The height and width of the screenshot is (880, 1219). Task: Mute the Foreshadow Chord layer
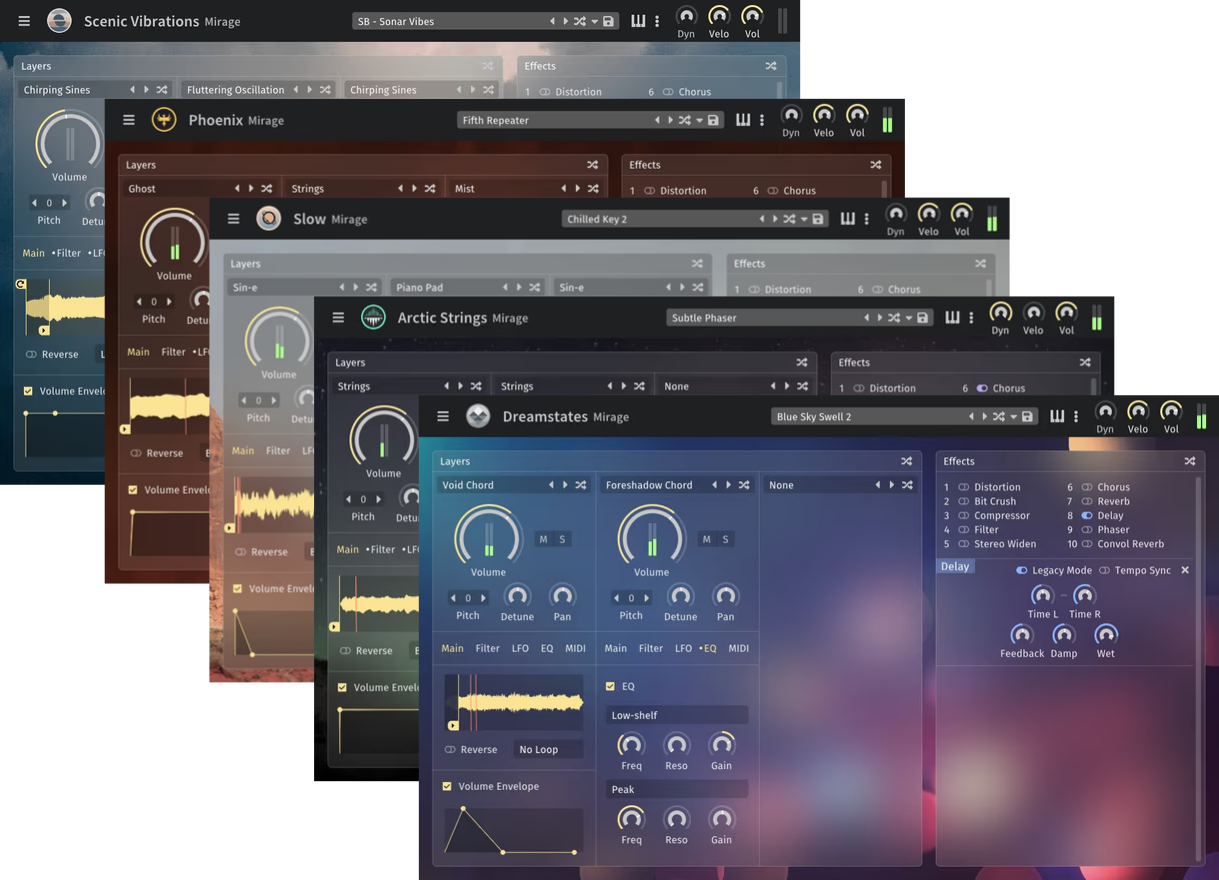tap(706, 540)
